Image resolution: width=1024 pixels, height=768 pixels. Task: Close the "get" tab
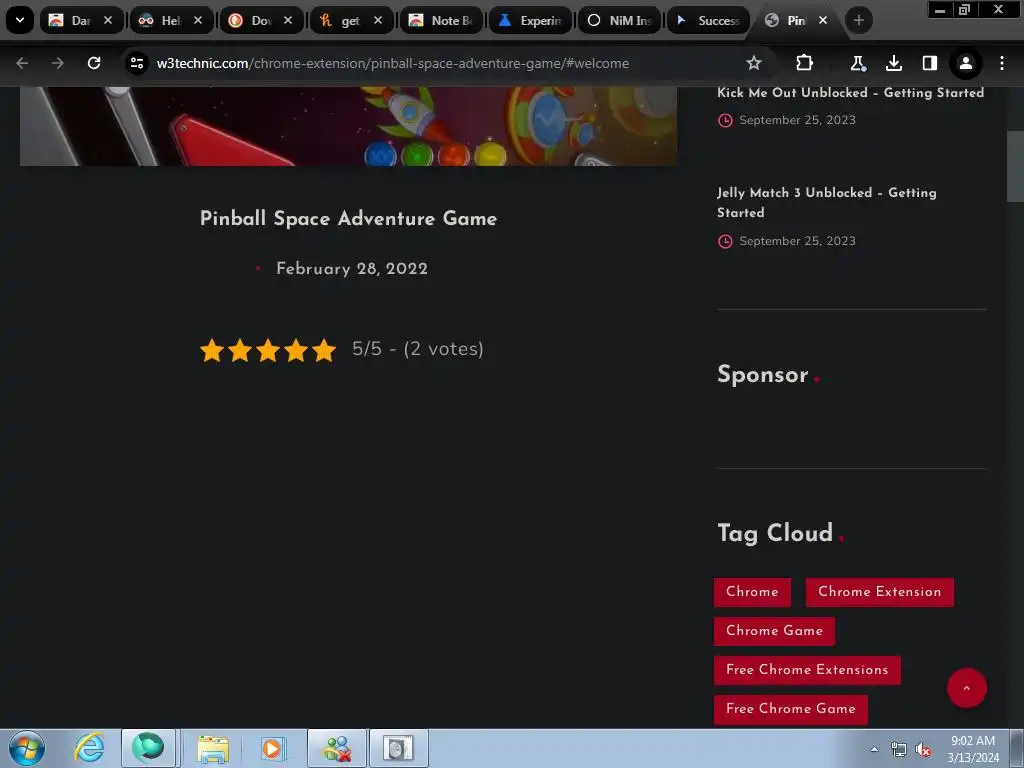coord(378,20)
